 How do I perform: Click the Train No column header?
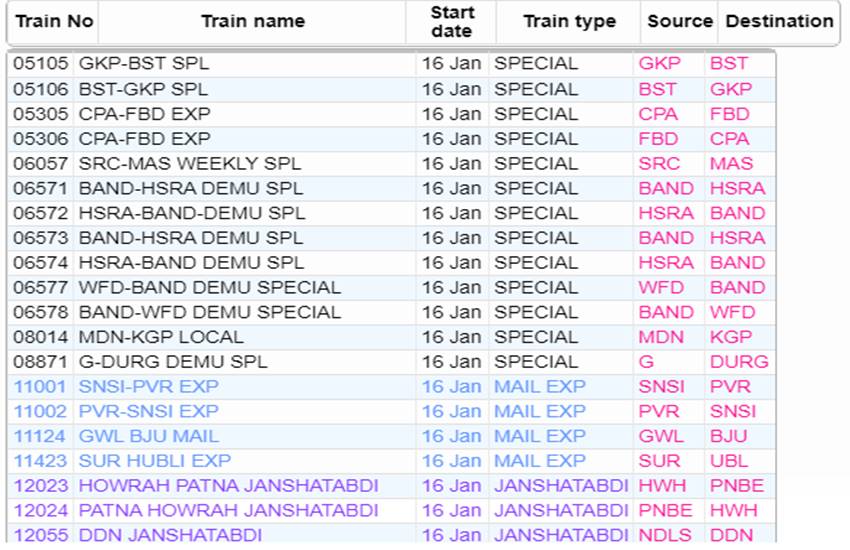[x=54, y=21]
